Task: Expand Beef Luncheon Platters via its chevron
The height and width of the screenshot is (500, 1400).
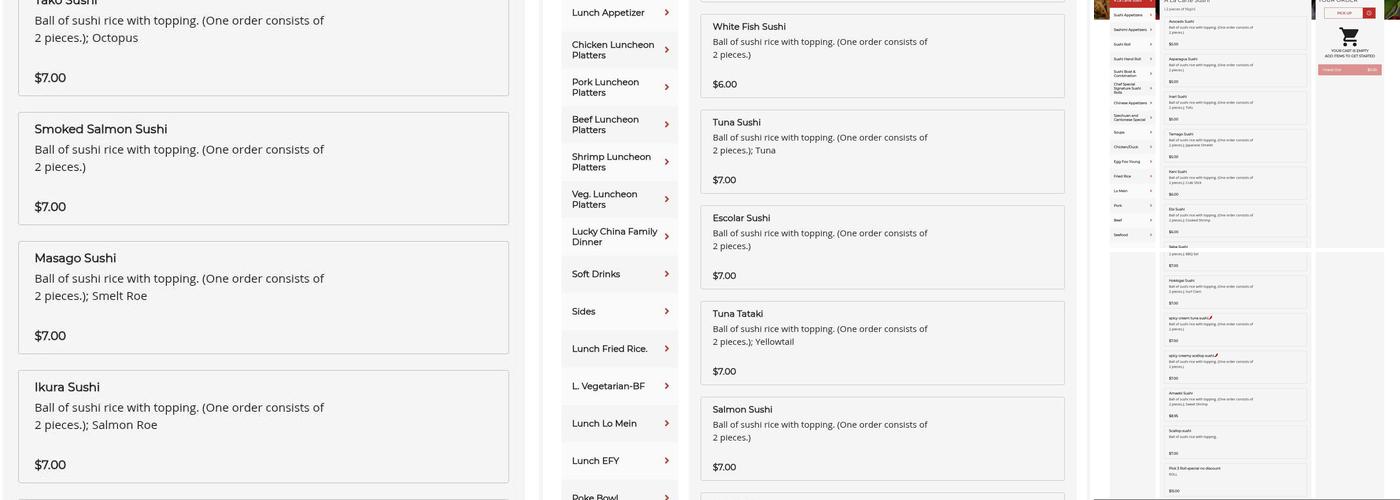Action: pos(667,125)
